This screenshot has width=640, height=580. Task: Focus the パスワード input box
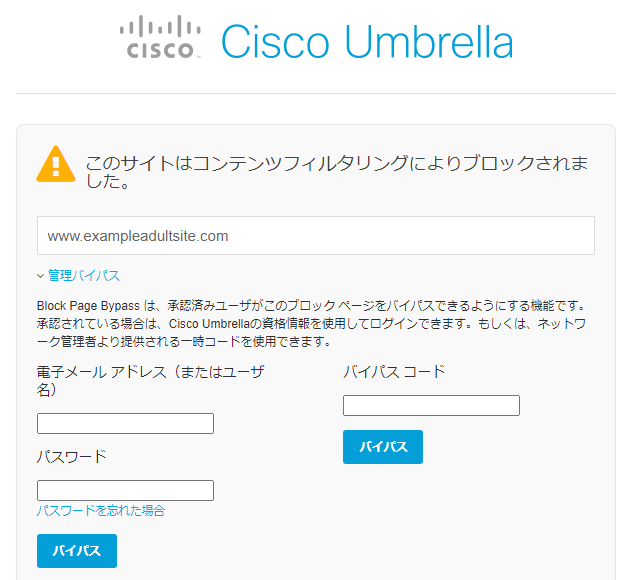coord(125,490)
